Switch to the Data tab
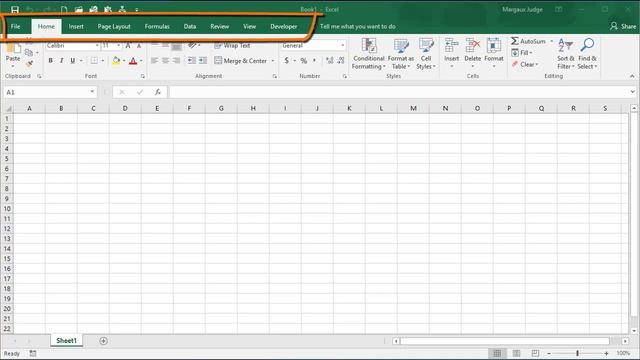 (x=190, y=27)
